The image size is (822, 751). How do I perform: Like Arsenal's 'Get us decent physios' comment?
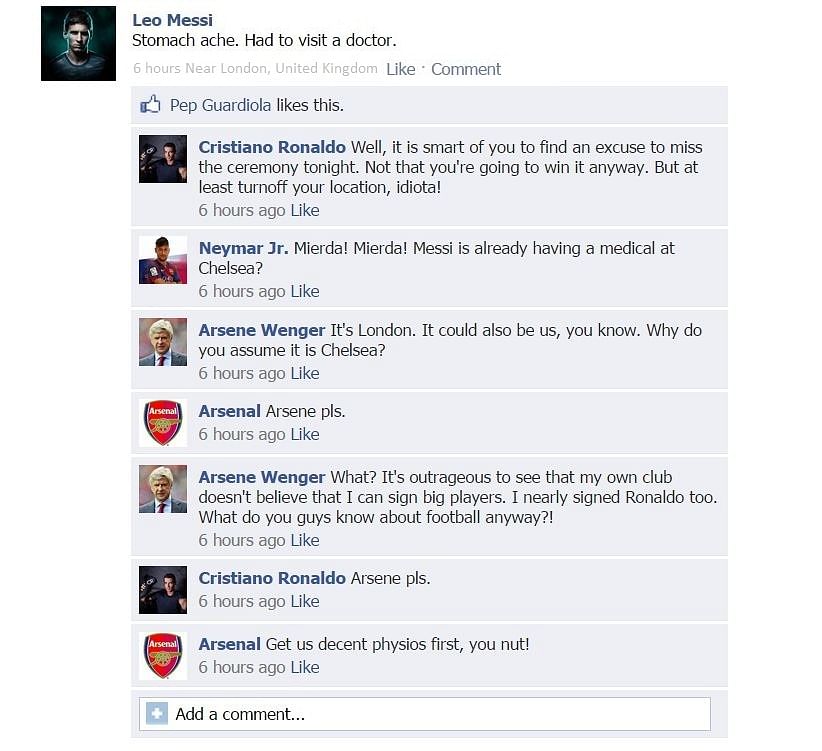305,667
